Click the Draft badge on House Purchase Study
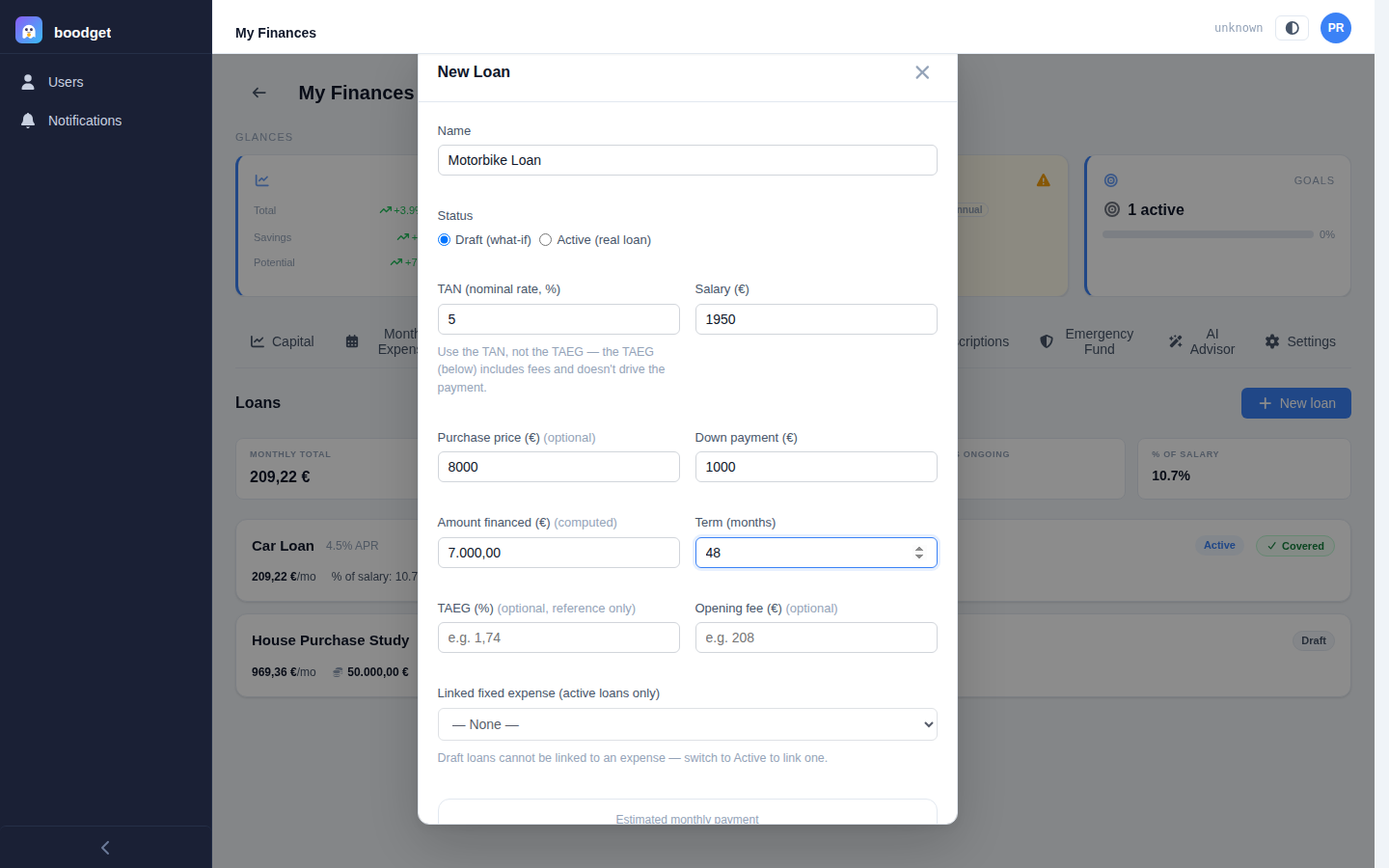The height and width of the screenshot is (868, 1389). [1314, 640]
